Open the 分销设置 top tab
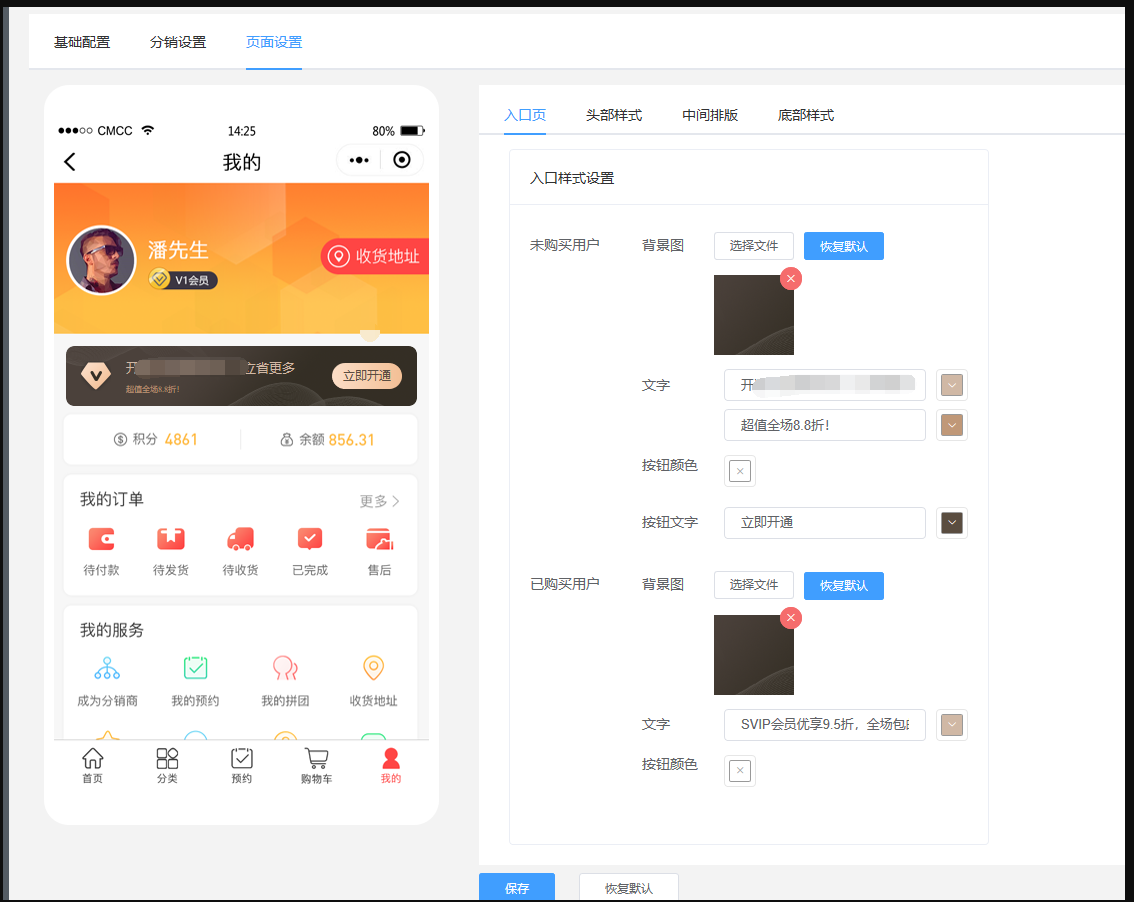Screen dimensions: 1134x902 (x=178, y=42)
